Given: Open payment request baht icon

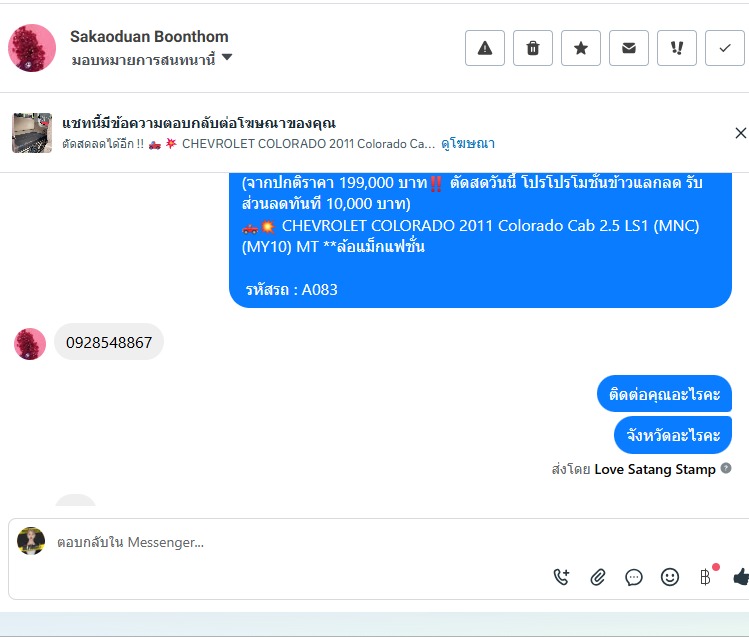Looking at the screenshot, I should tap(706, 576).
